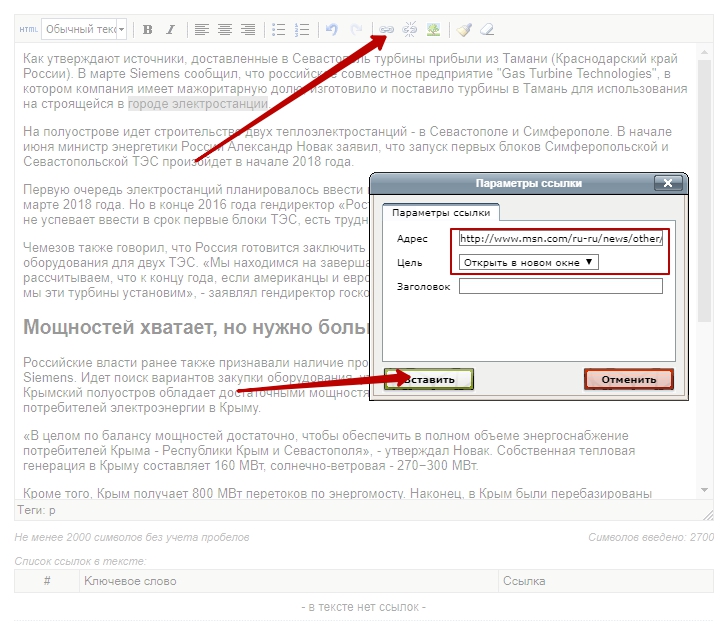Click the remove link icon
Viewport: 725px width, 626px height.
point(410,30)
